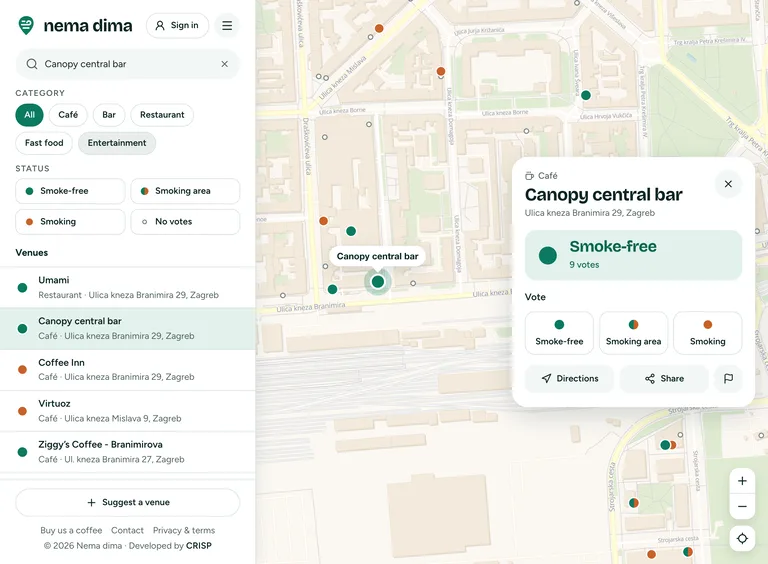Screen dimensions: 768x564
Task: Get Directions to Canopy central bar
Action: coord(569,378)
